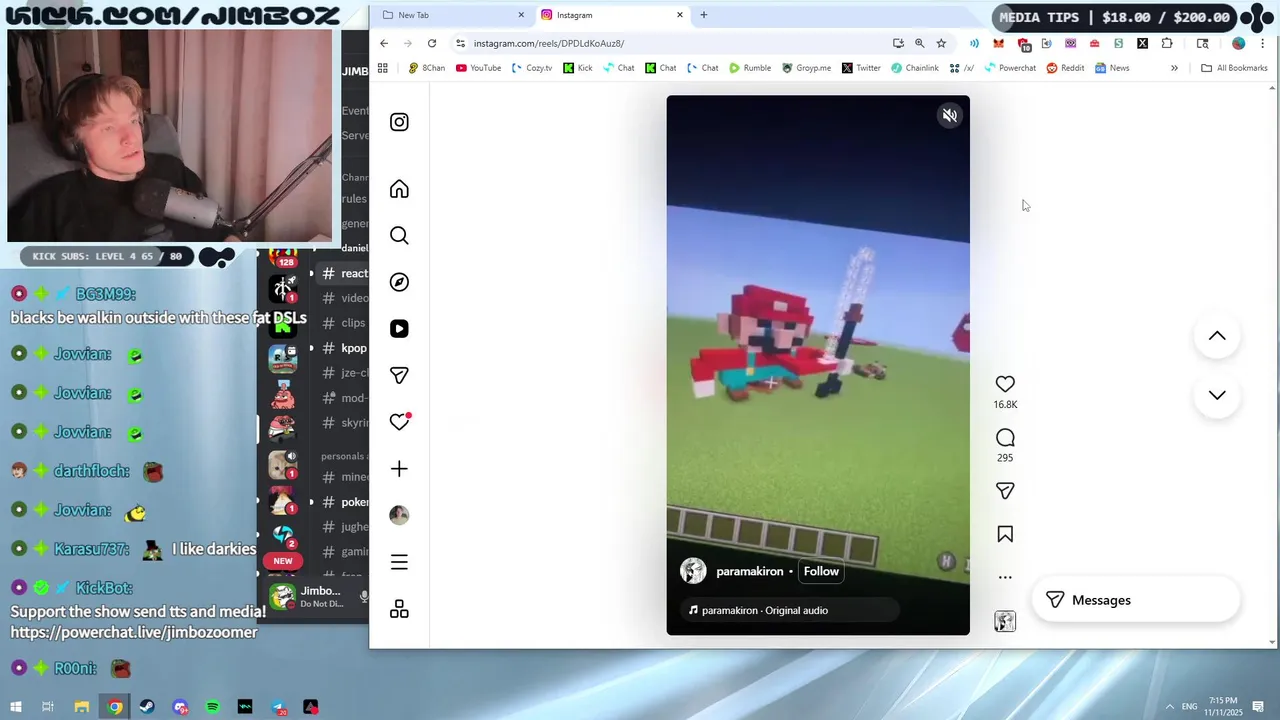Open Spotify from the taskbar

[213, 707]
